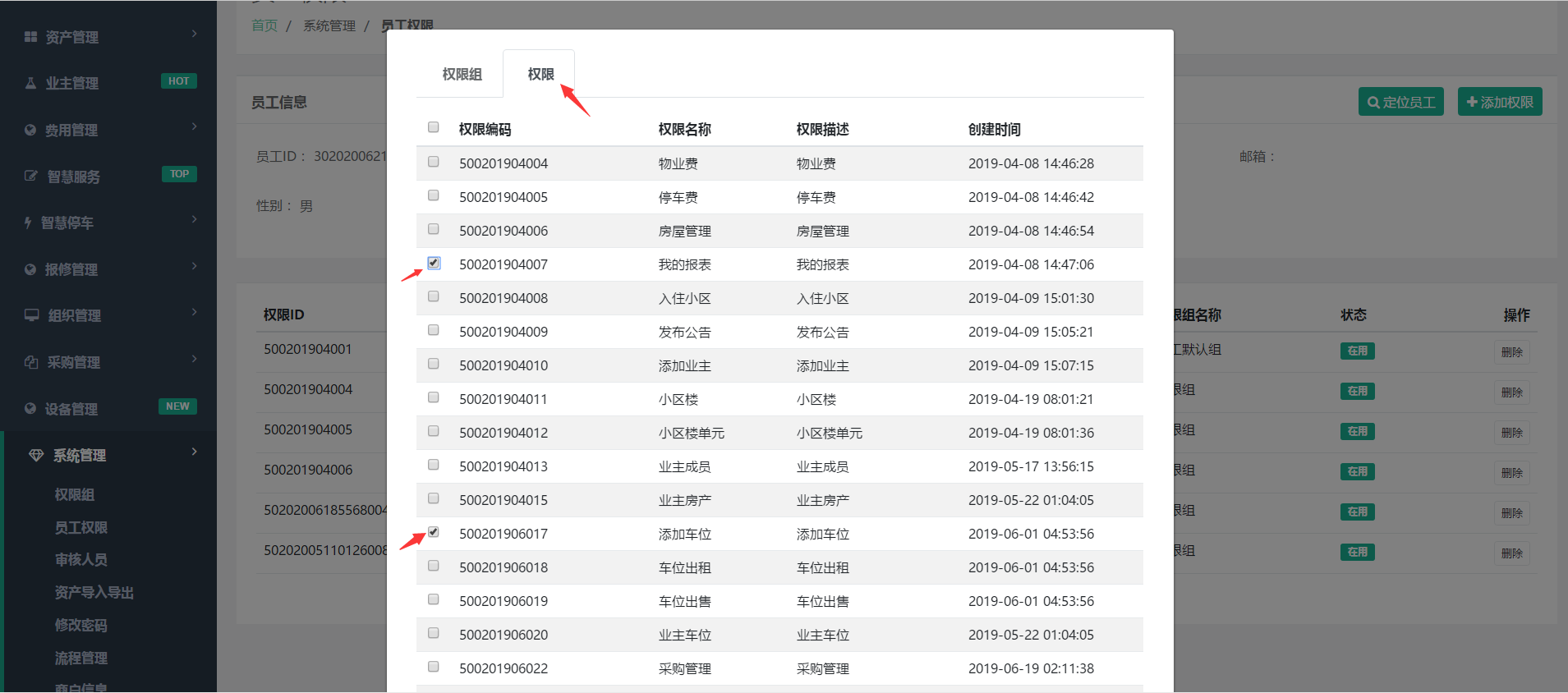The width and height of the screenshot is (1568, 693).
Task: Collapse the 系统管理 menu chevron
Action: click(x=195, y=452)
